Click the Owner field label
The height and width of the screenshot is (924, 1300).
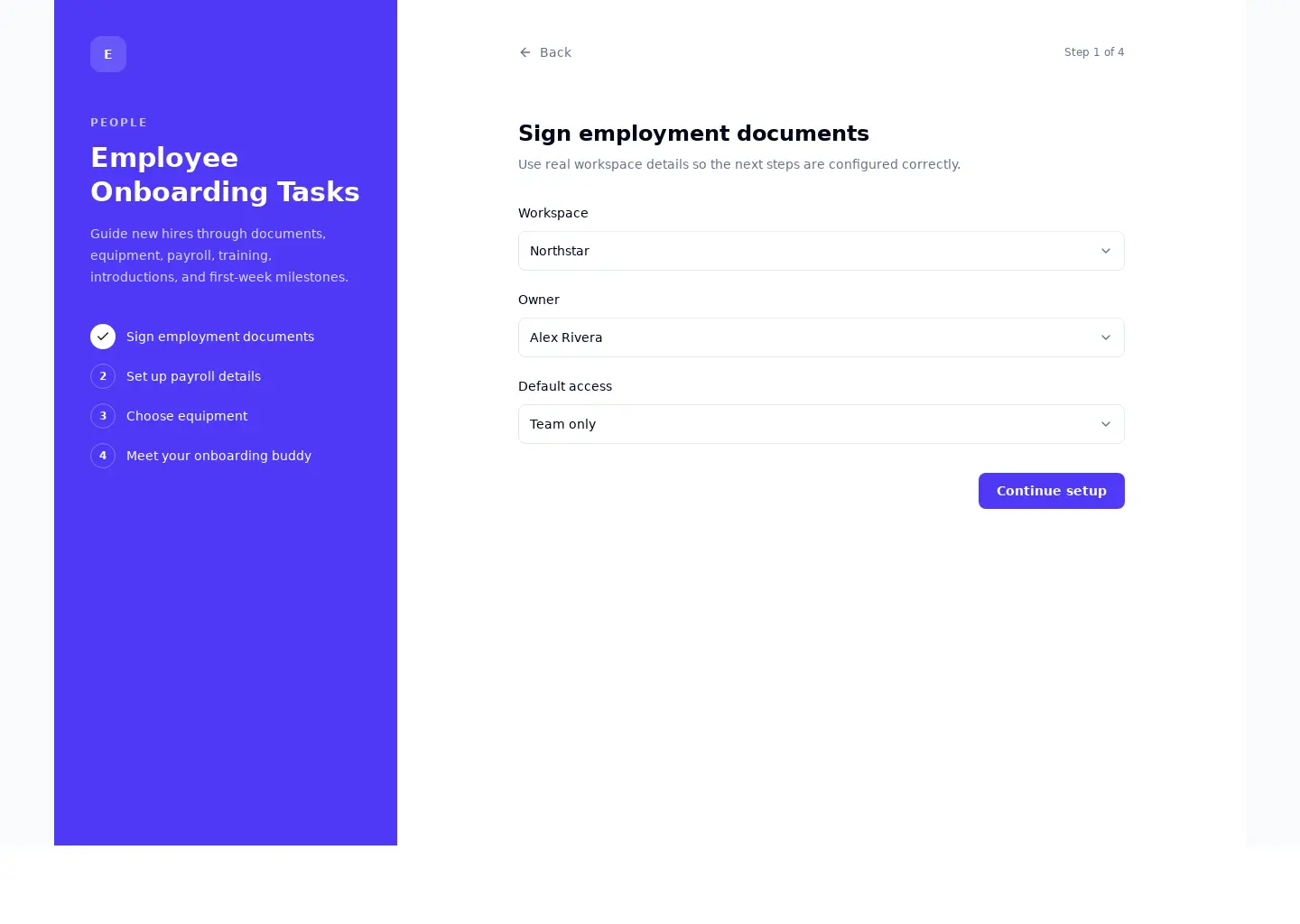(539, 300)
